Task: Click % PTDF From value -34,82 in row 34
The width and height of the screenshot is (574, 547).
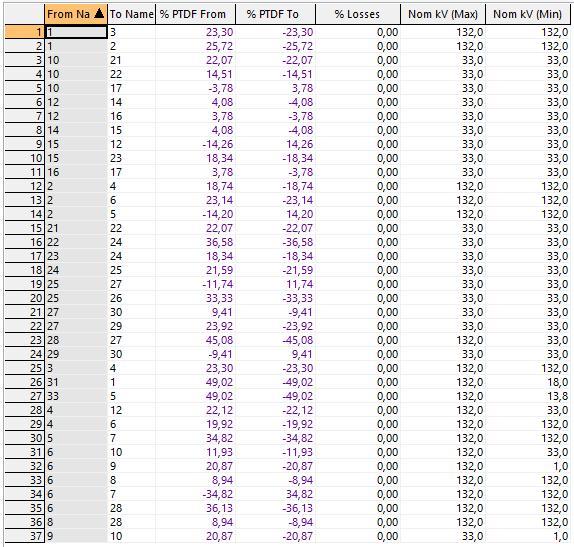Action: point(218,494)
